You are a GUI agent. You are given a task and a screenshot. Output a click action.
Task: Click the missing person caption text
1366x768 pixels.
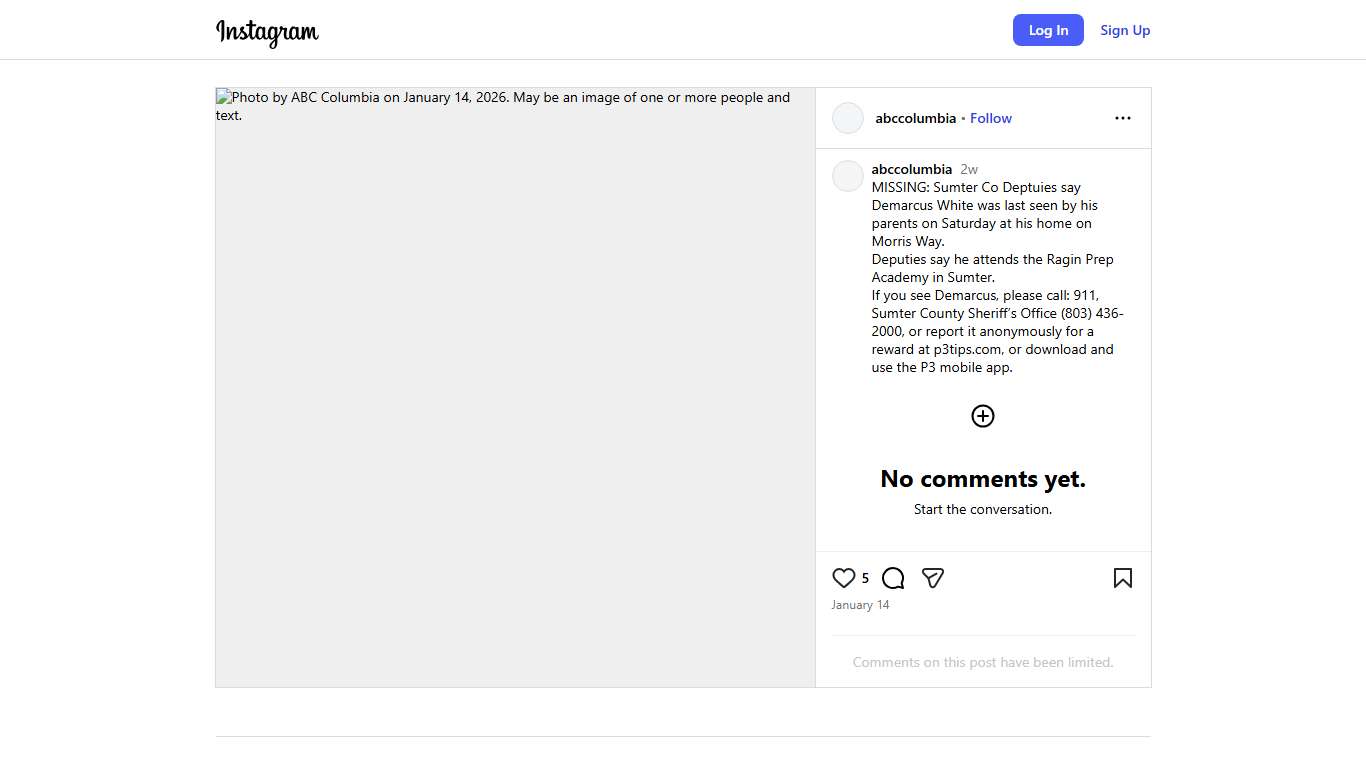pos(990,277)
